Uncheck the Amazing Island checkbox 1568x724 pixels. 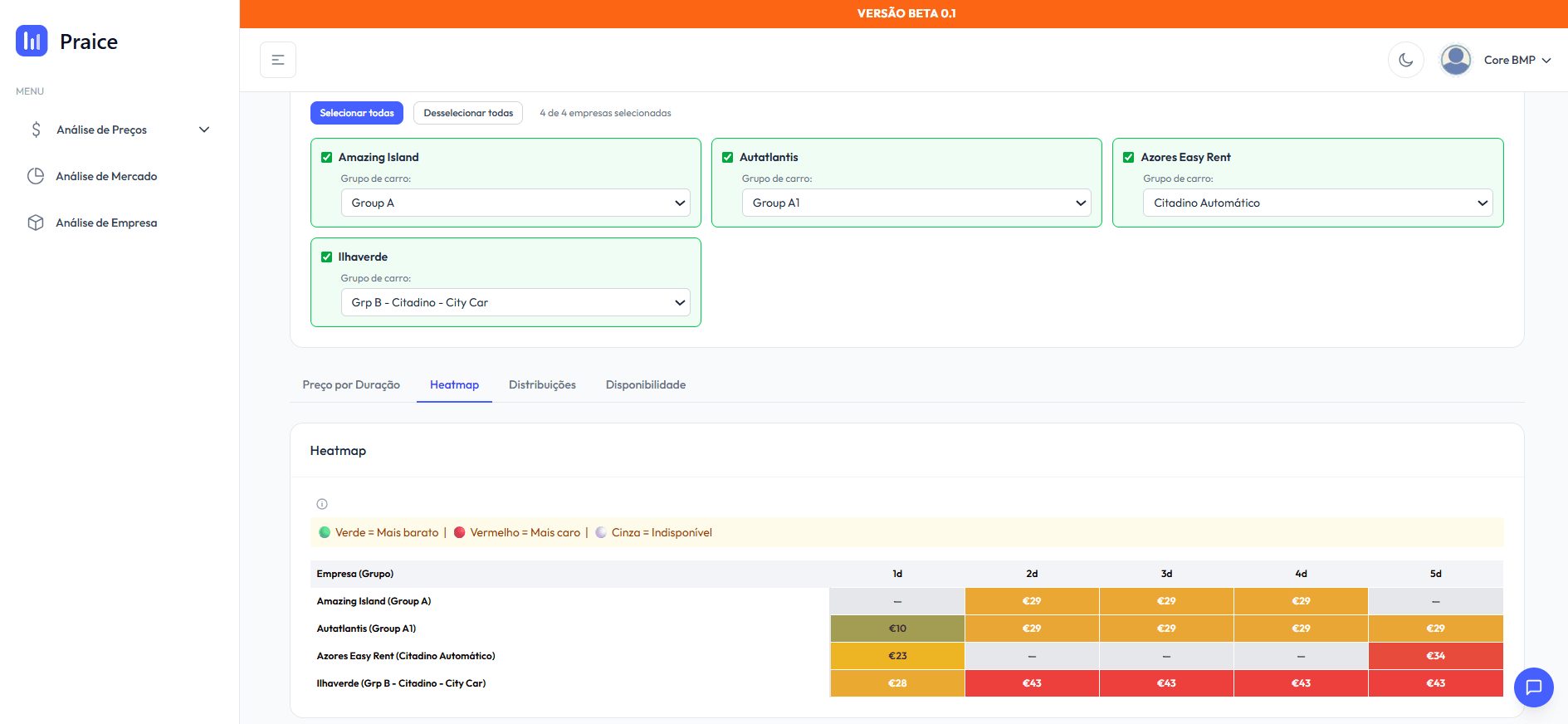(x=327, y=158)
